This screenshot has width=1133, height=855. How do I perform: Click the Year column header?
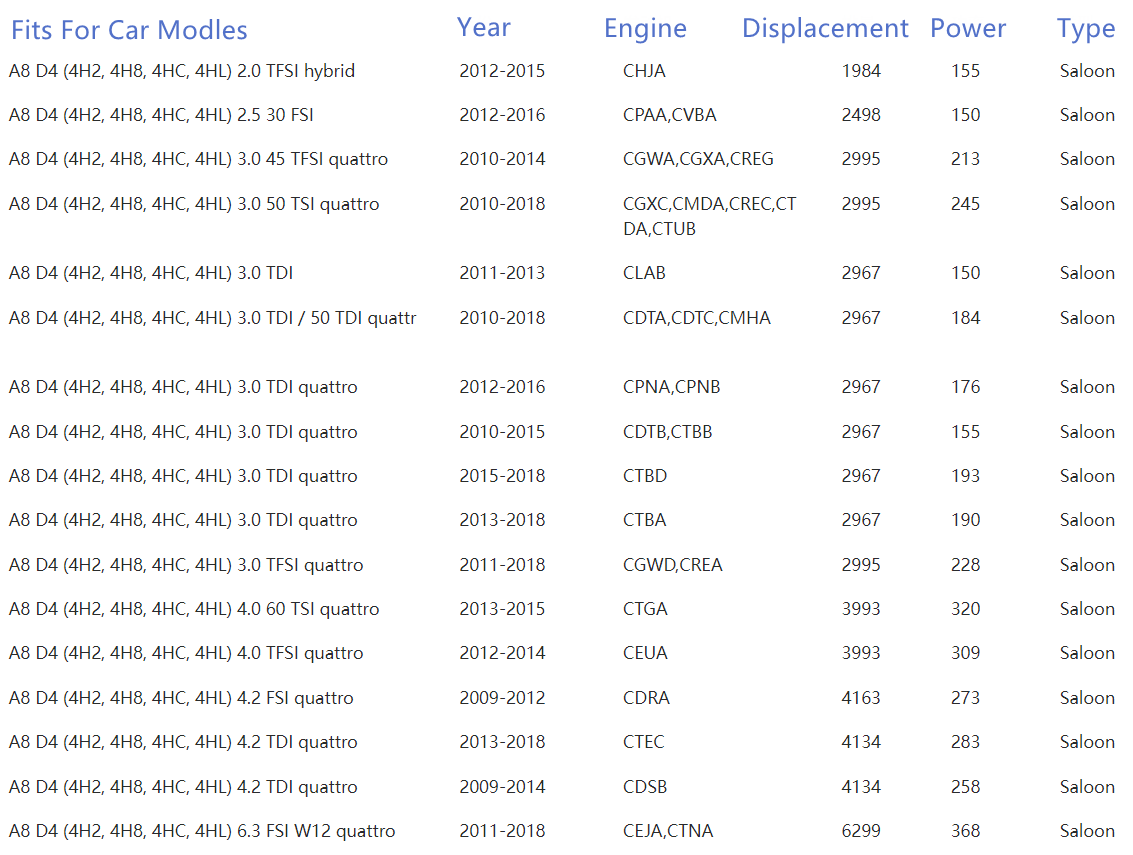pyautogui.click(x=483, y=27)
